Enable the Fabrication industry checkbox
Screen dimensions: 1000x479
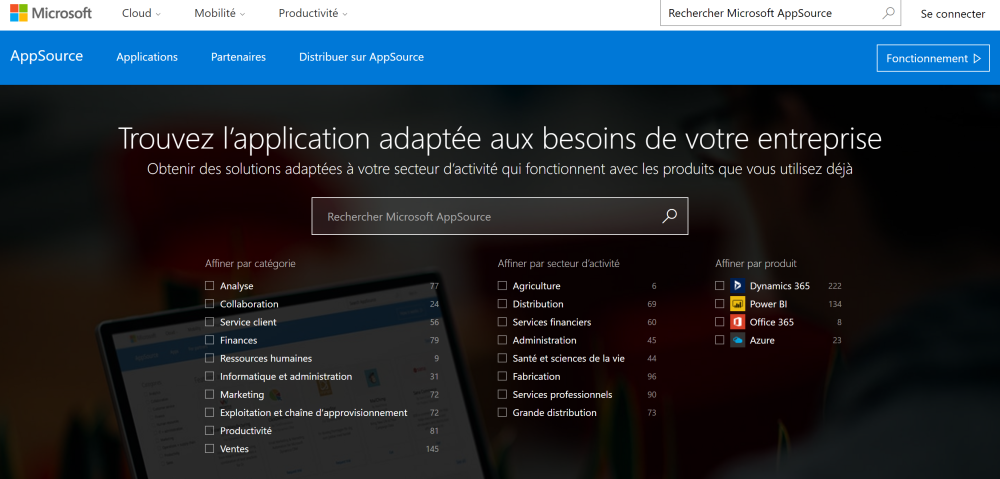click(x=502, y=376)
